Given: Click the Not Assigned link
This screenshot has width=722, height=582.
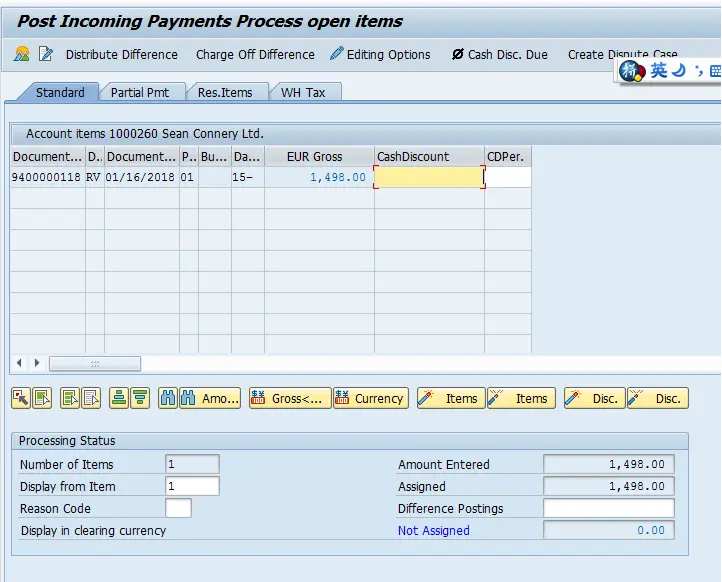Looking at the screenshot, I should pos(434,530).
